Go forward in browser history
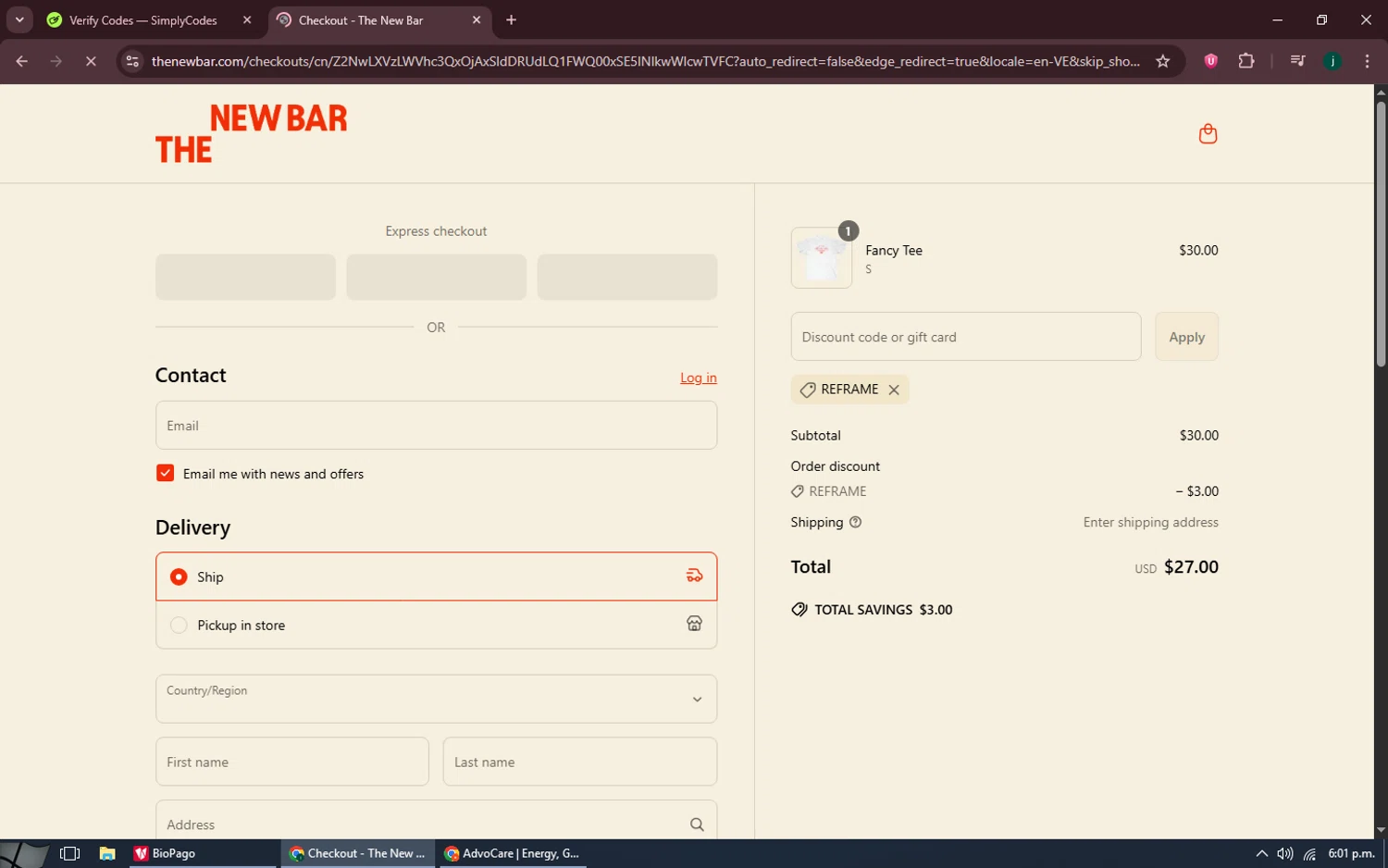 [56, 61]
